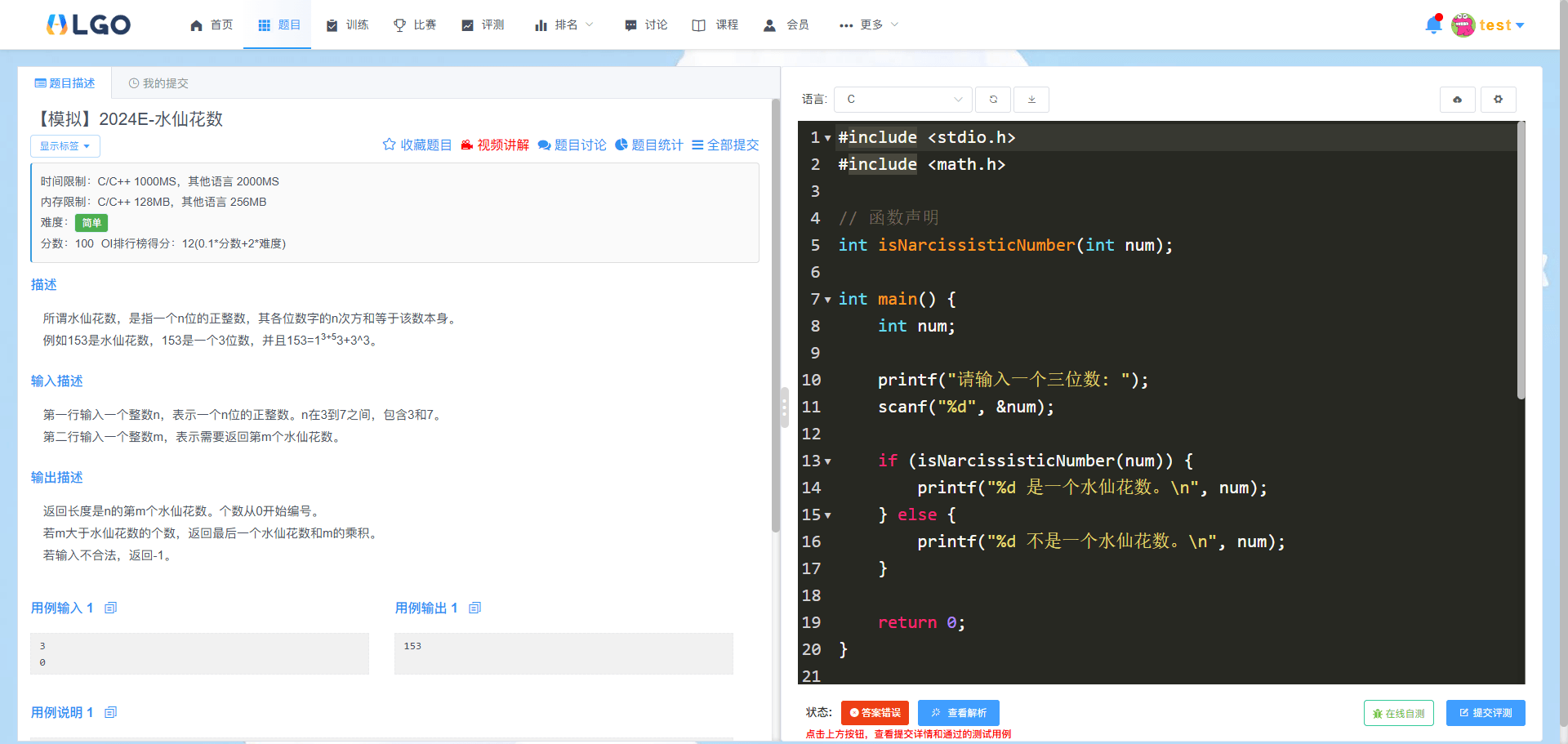1568x744 pixels.
Task: Click the download code icon
Action: [x=1031, y=100]
